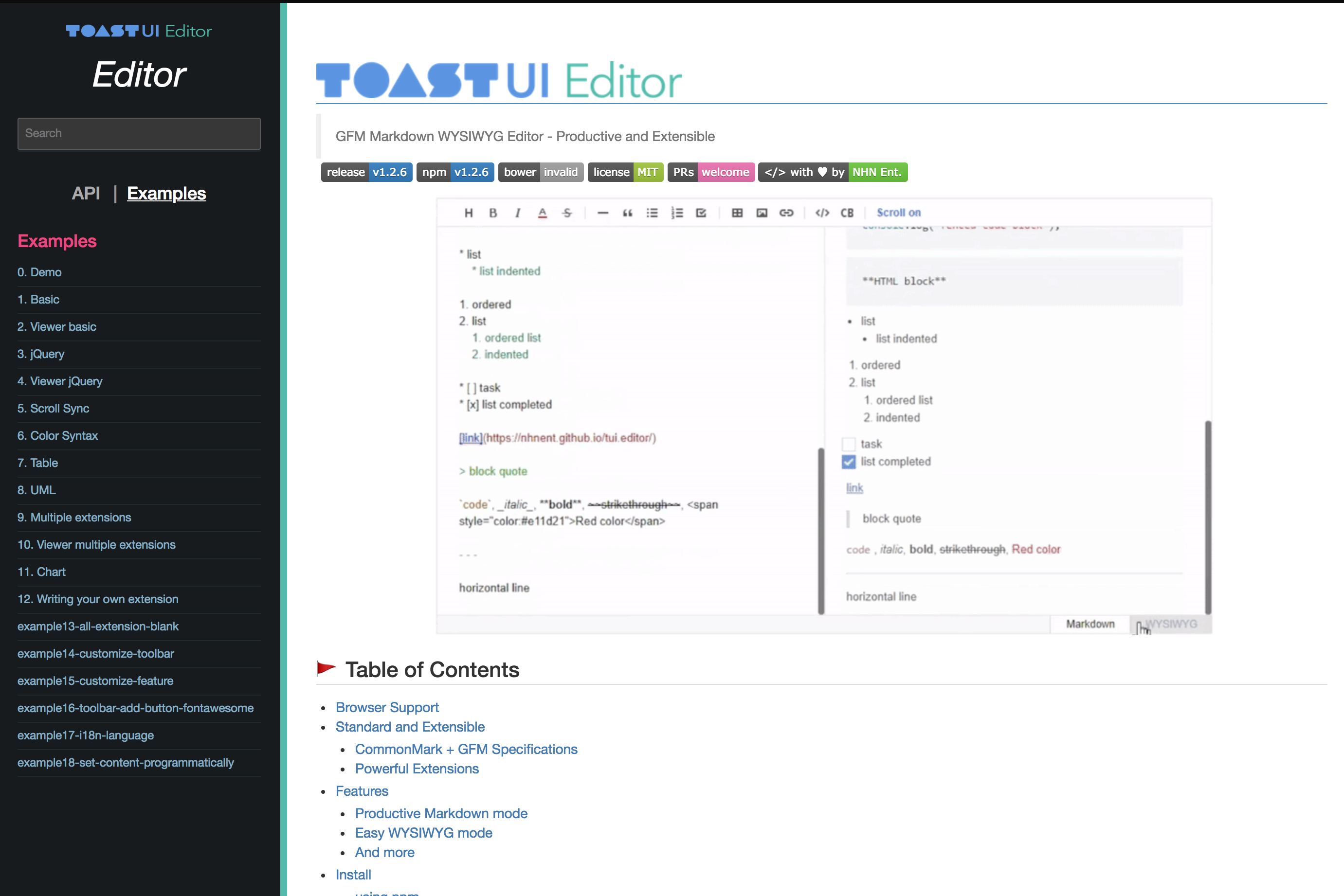Switch to the Markdown tab

pos(1090,624)
